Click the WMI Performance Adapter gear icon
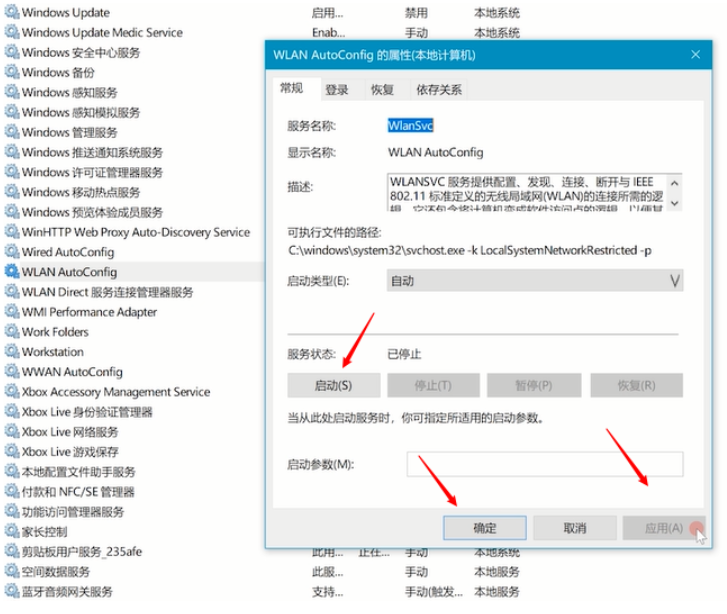Image resolution: width=727 pixels, height=614 pixels. point(11,312)
